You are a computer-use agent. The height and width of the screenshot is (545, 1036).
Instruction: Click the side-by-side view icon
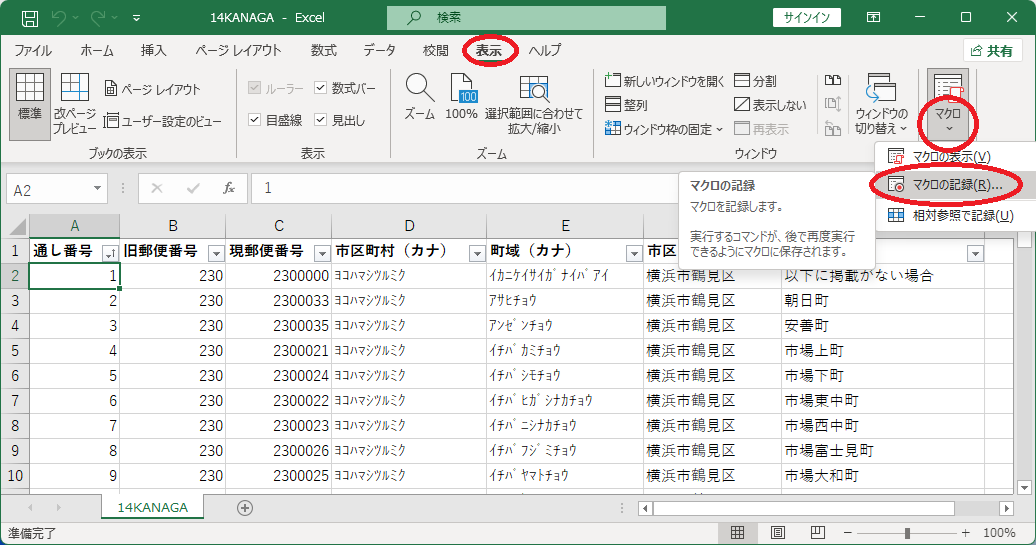pos(833,81)
